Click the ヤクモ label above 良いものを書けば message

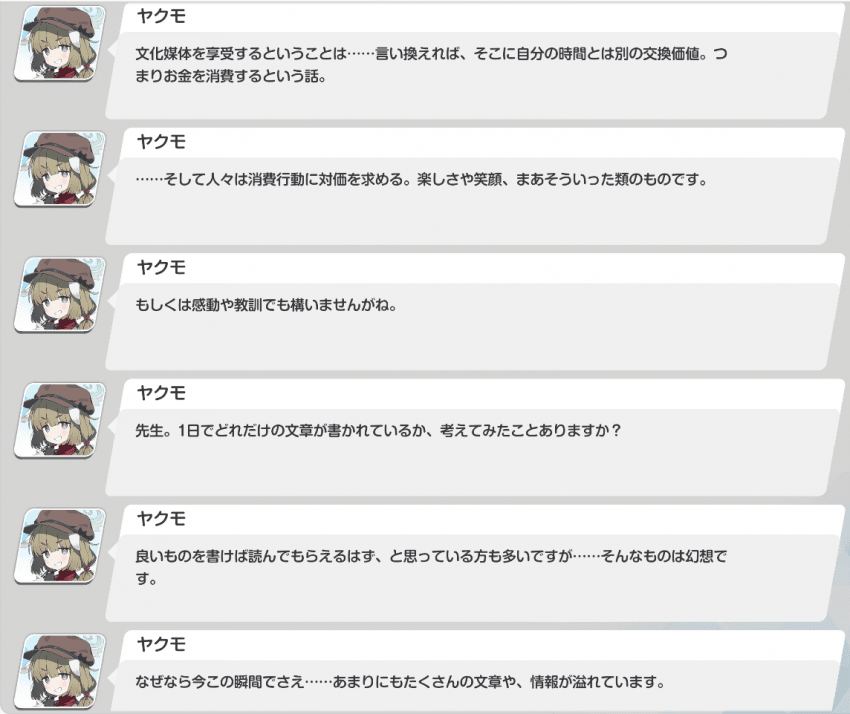coord(161,519)
